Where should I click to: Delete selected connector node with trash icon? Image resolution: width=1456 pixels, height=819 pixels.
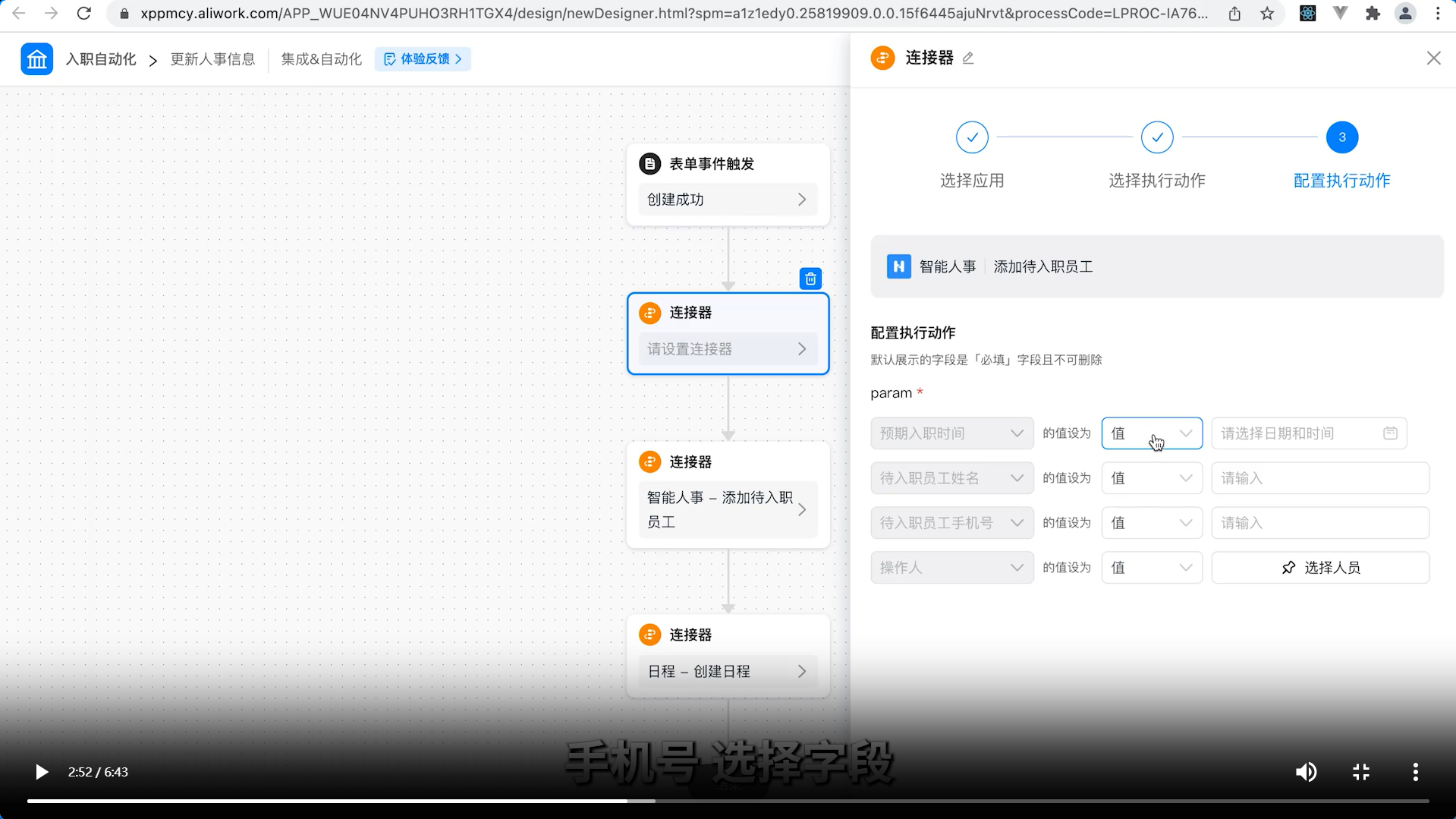point(810,279)
